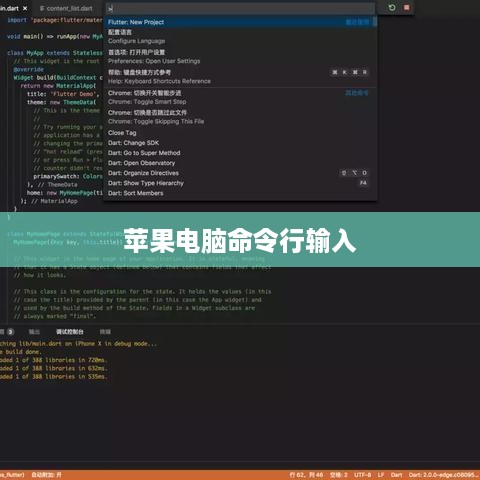Switch to the 调试控制台 debug console tab
480x480 pixels.
(x=70, y=332)
